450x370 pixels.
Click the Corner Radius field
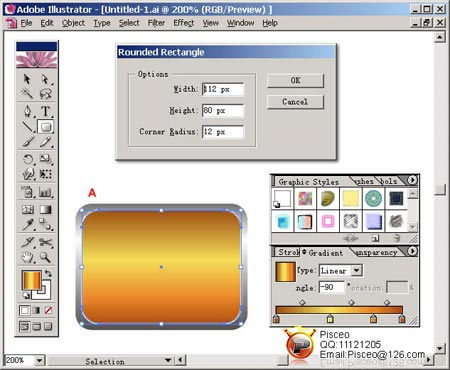(223, 132)
